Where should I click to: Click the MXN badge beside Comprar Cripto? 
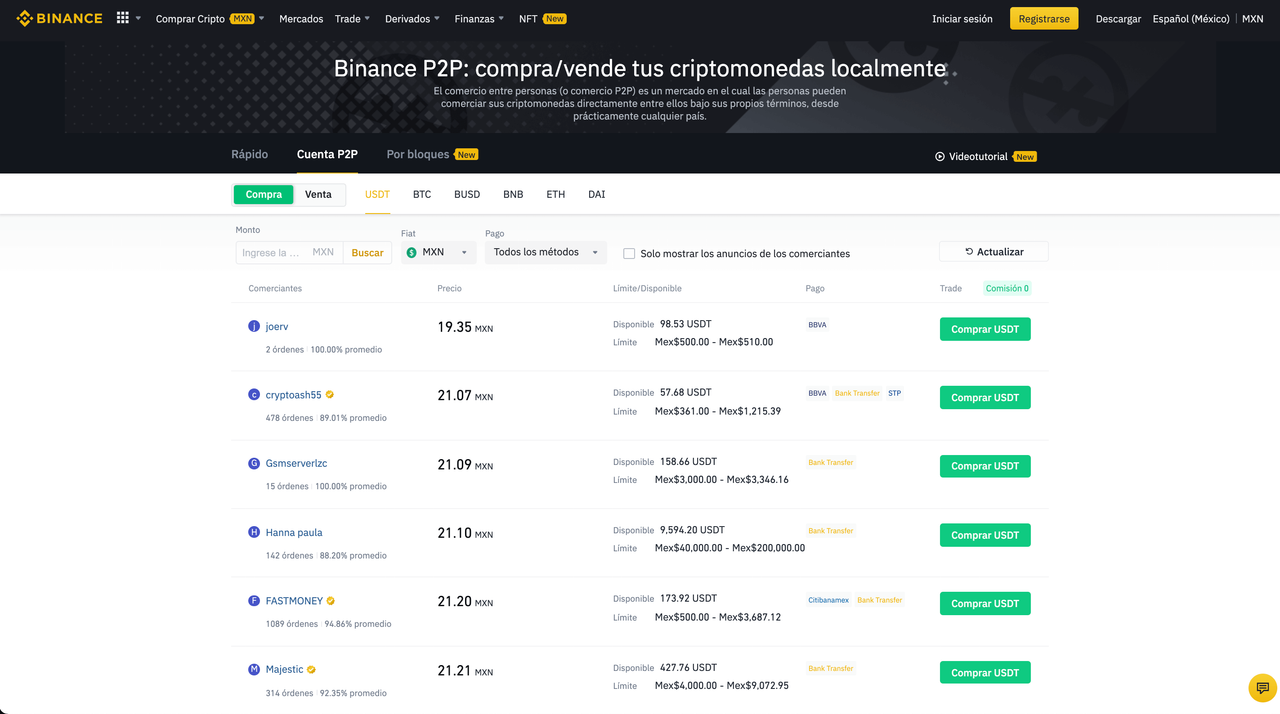click(x=242, y=18)
